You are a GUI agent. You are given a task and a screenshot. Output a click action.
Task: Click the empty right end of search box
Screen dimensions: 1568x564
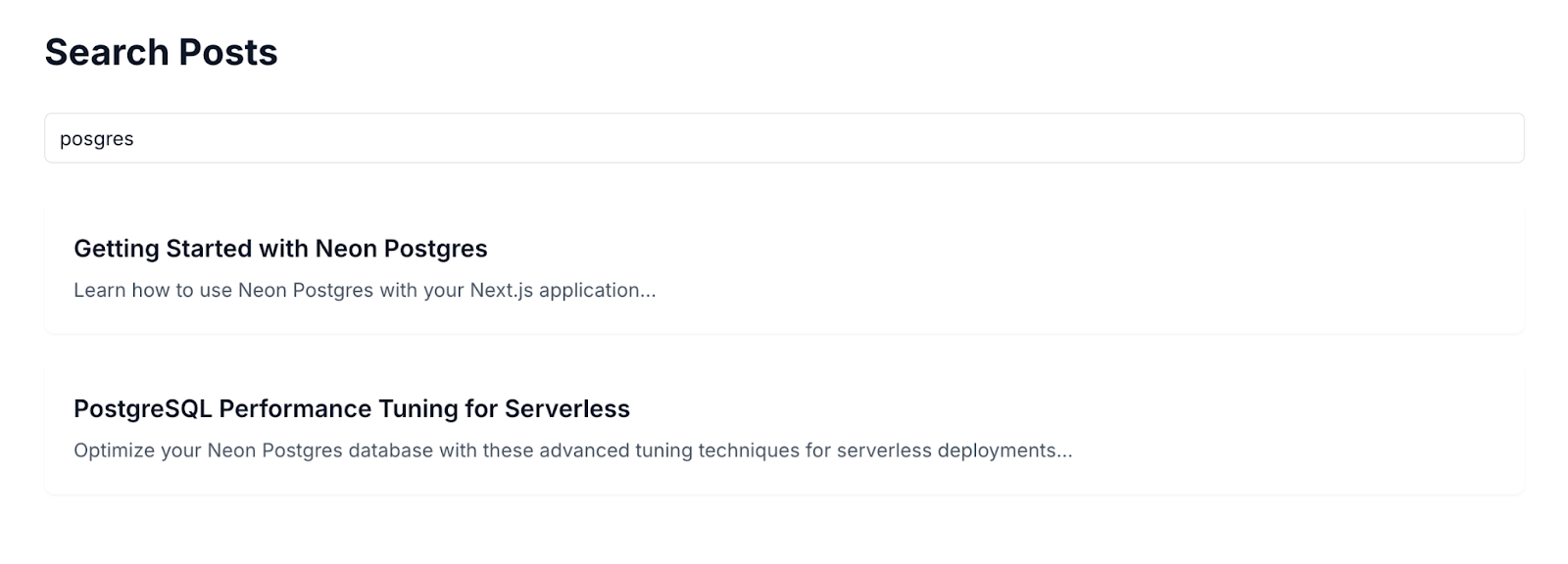[x=1372, y=138]
